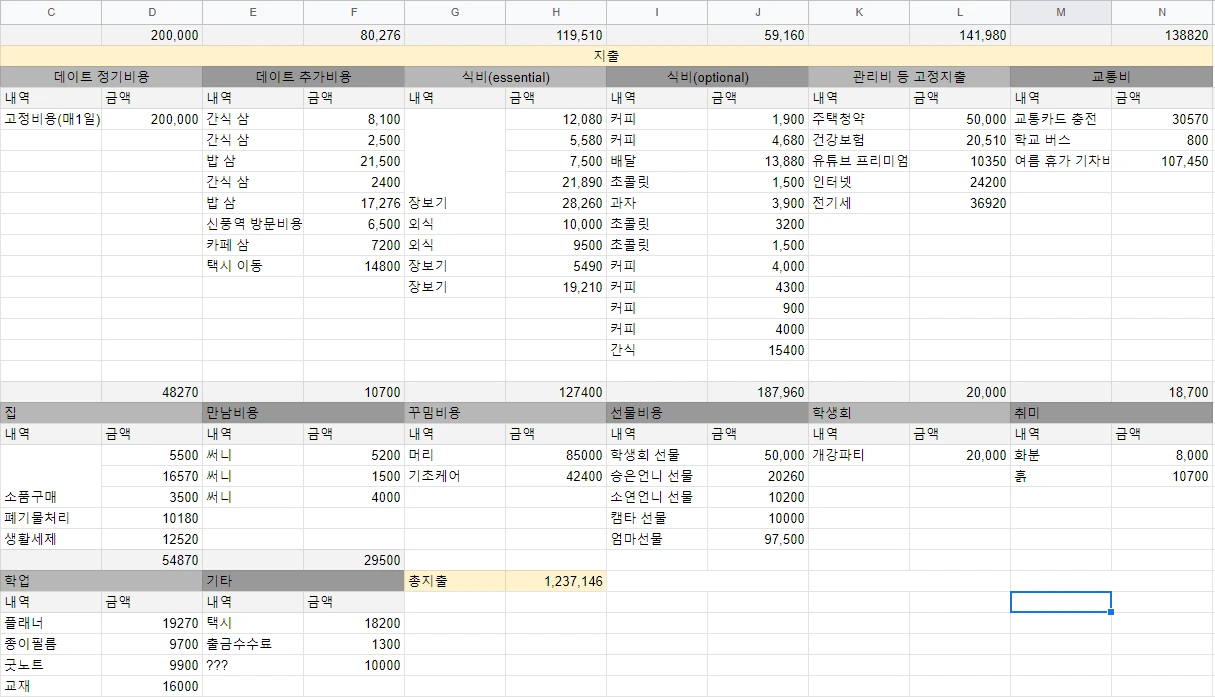Click the merged 지출 title cell
1215x697 pixels.
607,56
